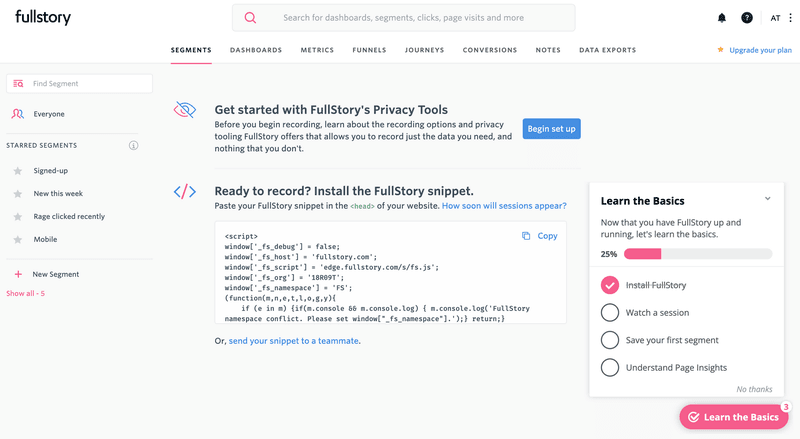The height and width of the screenshot is (439, 800).
Task: Click the Starred Segments info icon
Action: (x=134, y=146)
